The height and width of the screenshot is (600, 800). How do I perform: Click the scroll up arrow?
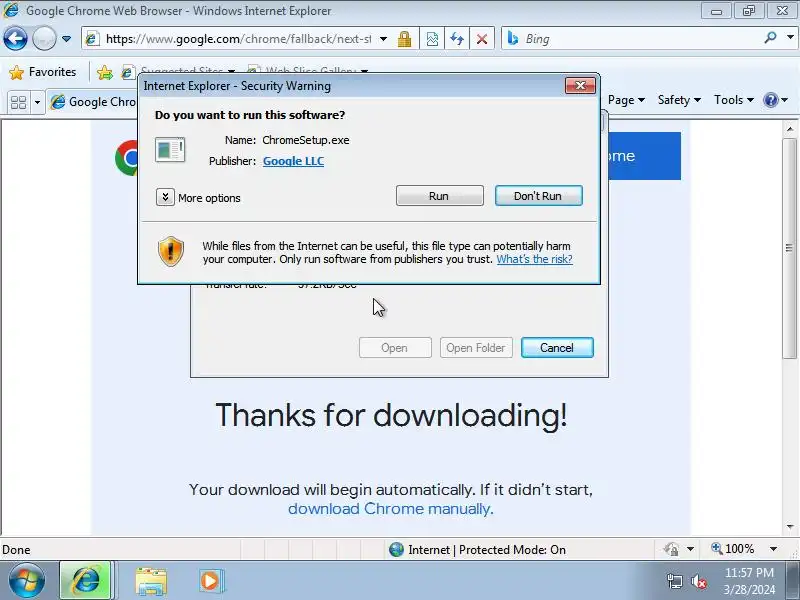(790, 129)
